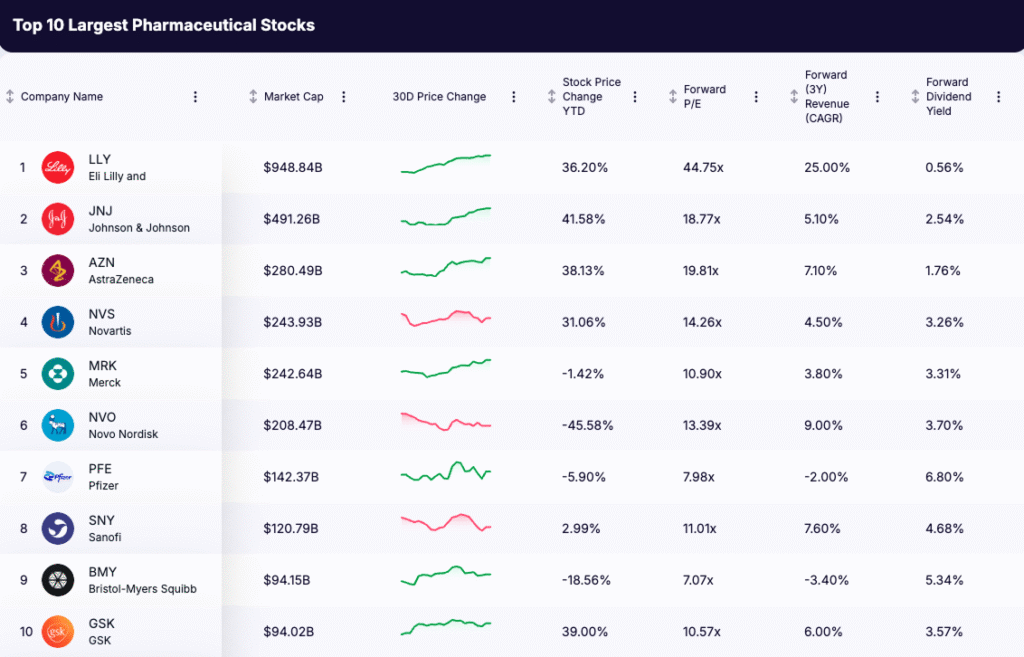Select the Johnson & Johnson logo icon
This screenshot has height=657, width=1024.
(x=57, y=219)
